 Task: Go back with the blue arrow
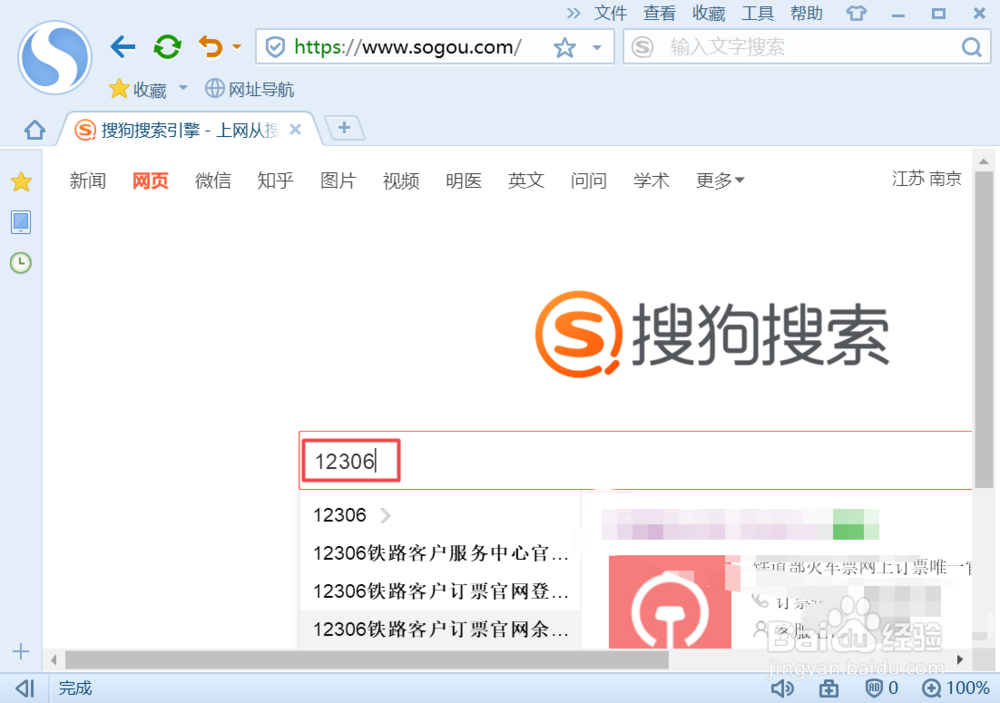point(122,47)
